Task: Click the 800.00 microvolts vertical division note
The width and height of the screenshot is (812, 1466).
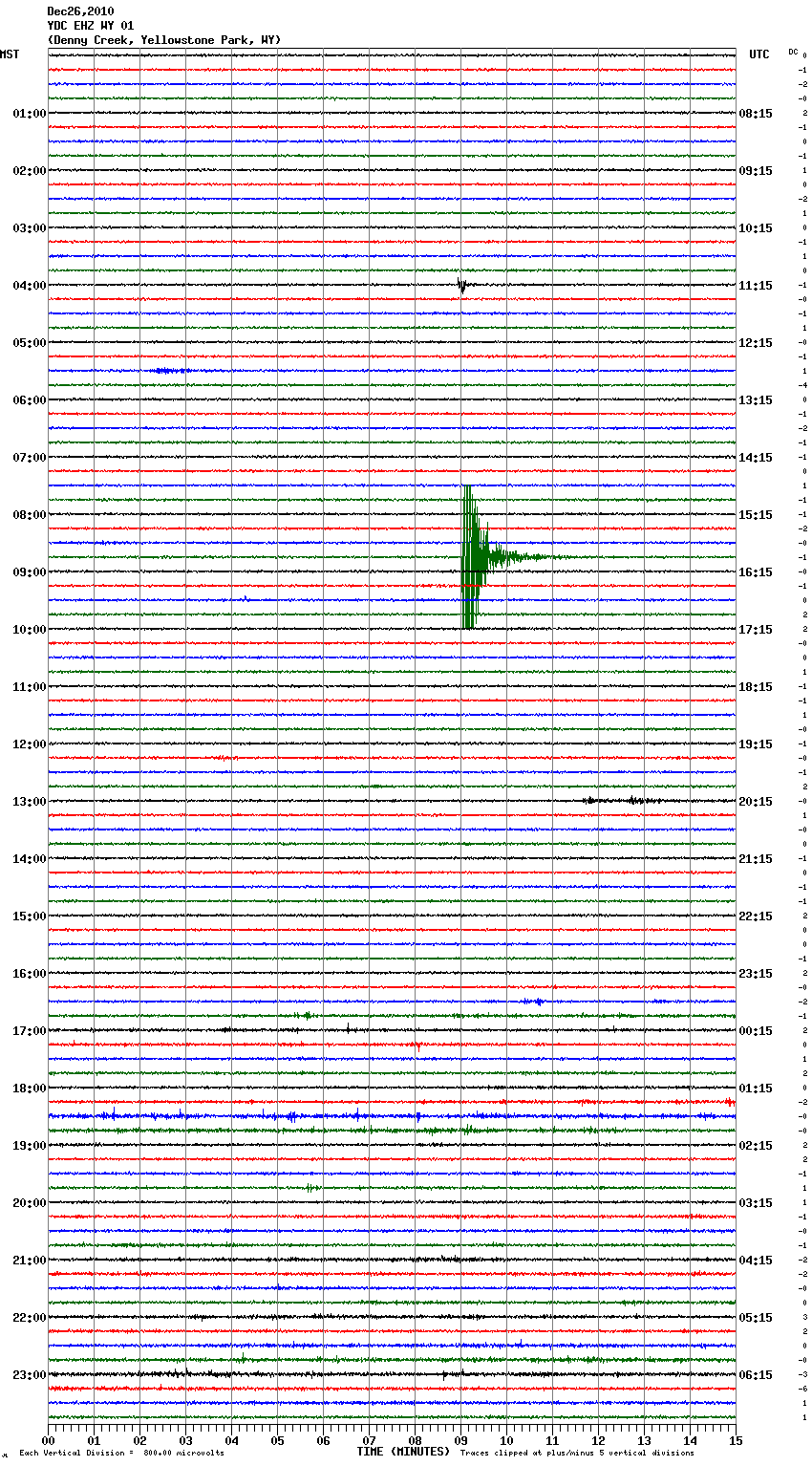Action: point(121,1453)
